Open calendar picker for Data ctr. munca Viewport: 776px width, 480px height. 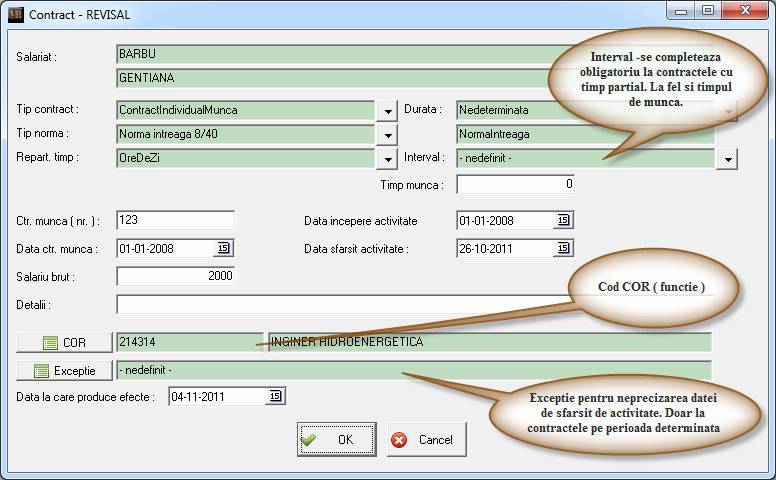pyautogui.click(x=223, y=248)
